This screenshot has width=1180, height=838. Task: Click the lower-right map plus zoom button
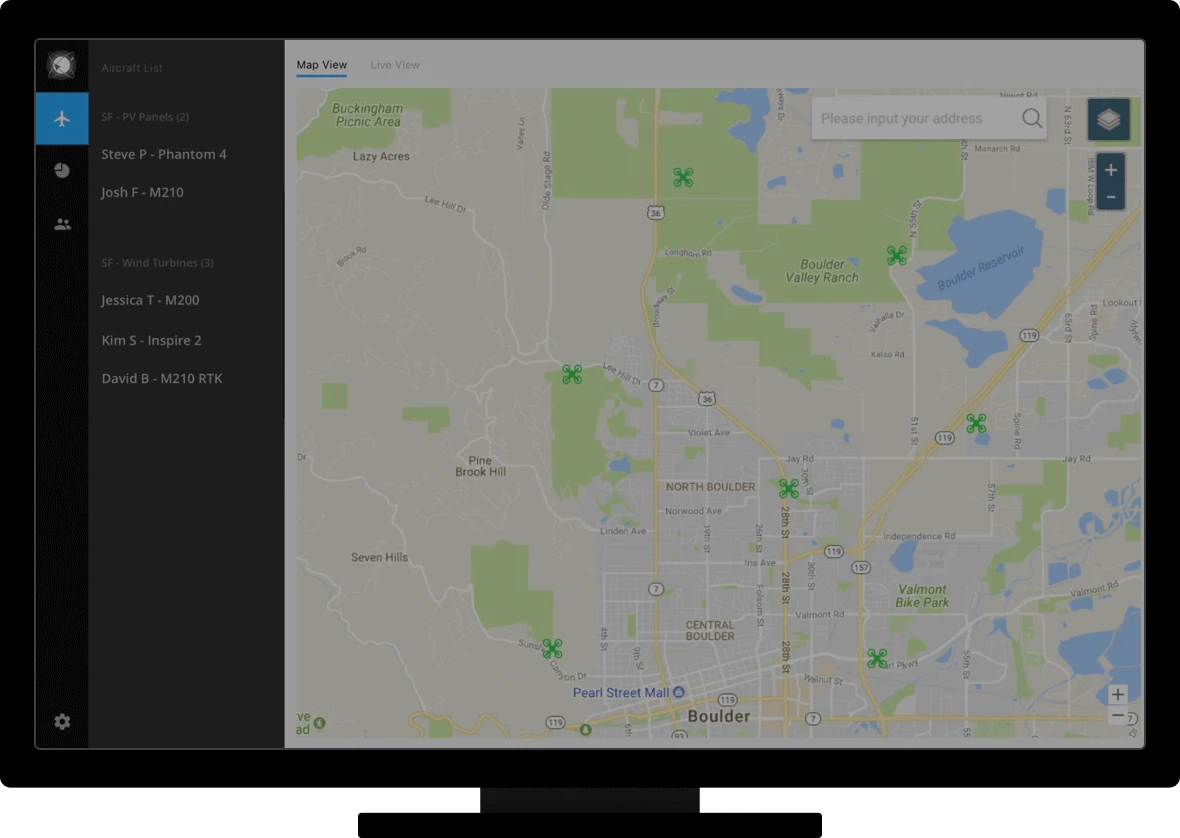pos(1118,694)
